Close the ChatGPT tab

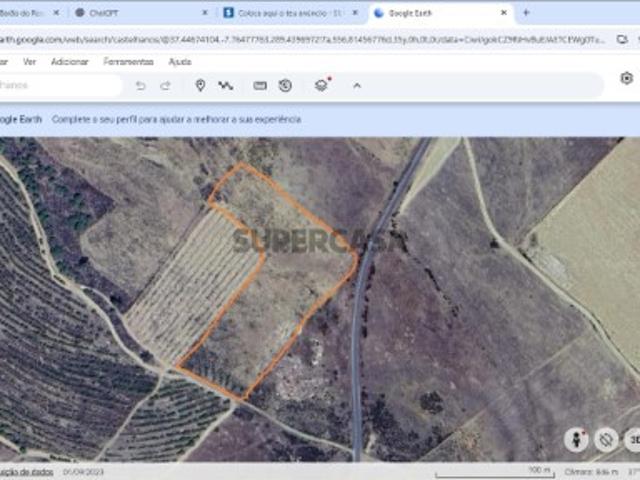[205, 13]
